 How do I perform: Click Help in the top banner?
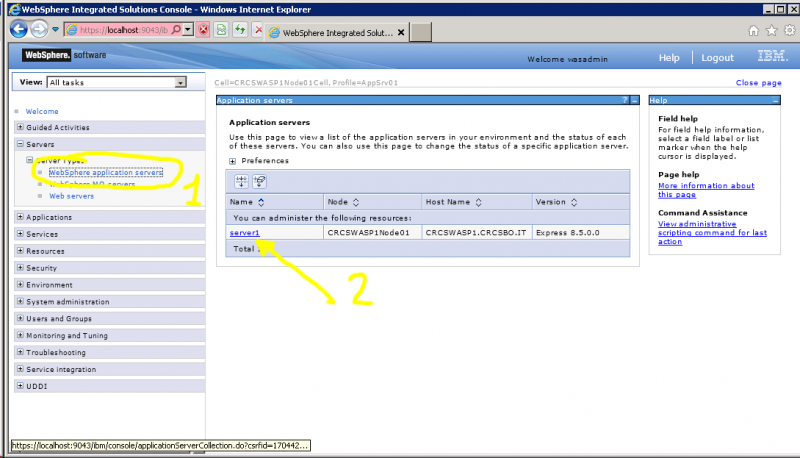click(x=669, y=58)
